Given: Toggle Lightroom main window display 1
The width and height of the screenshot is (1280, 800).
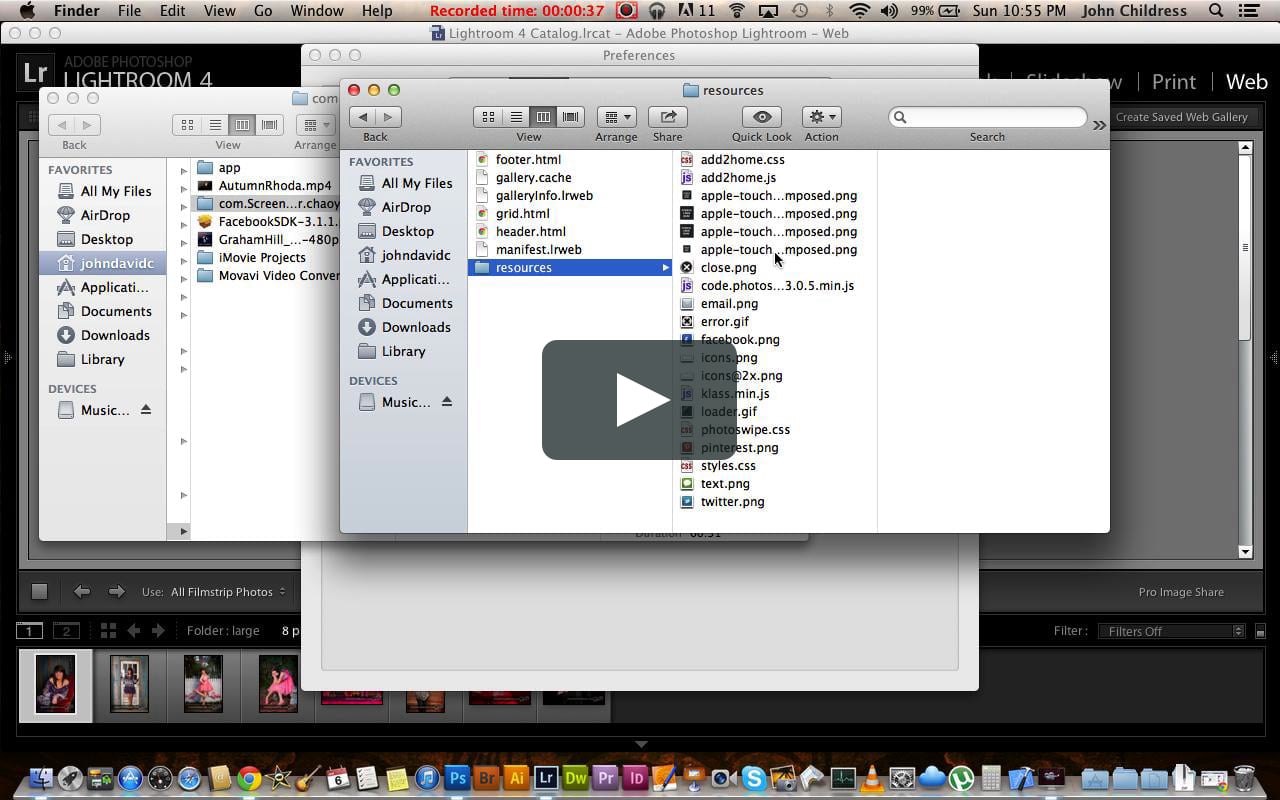Looking at the screenshot, I should click(29, 631).
